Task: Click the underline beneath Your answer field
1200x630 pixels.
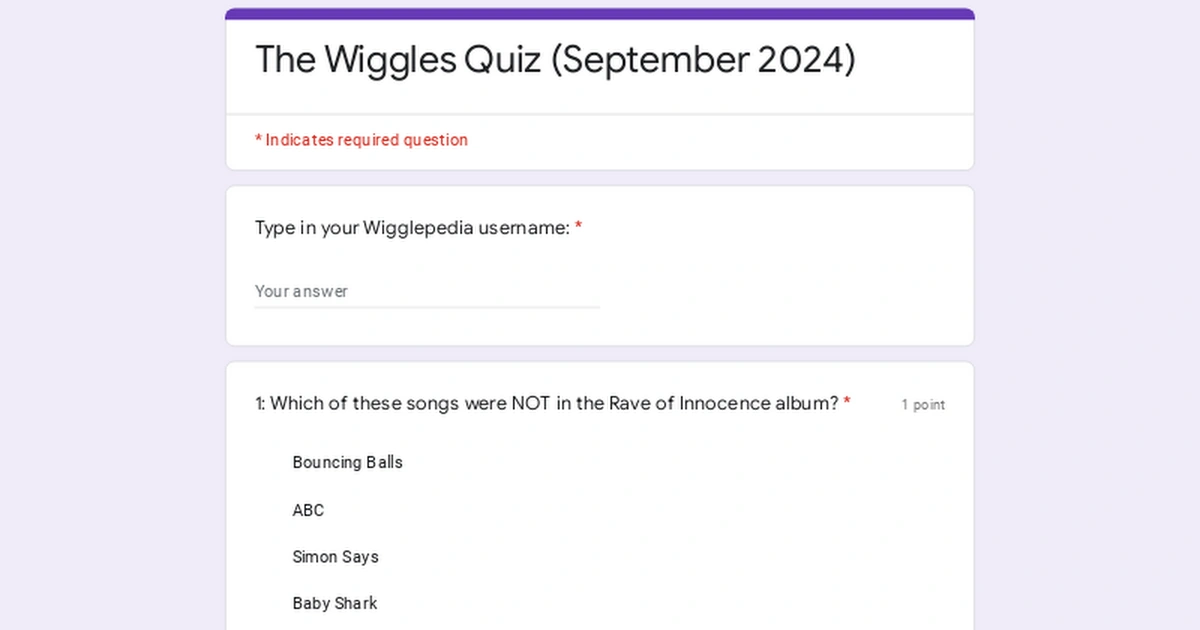Action: point(426,307)
